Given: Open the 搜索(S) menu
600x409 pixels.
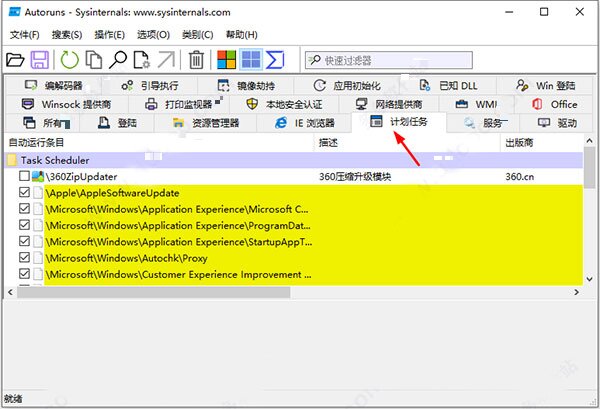Looking at the screenshot, I should pos(67,35).
